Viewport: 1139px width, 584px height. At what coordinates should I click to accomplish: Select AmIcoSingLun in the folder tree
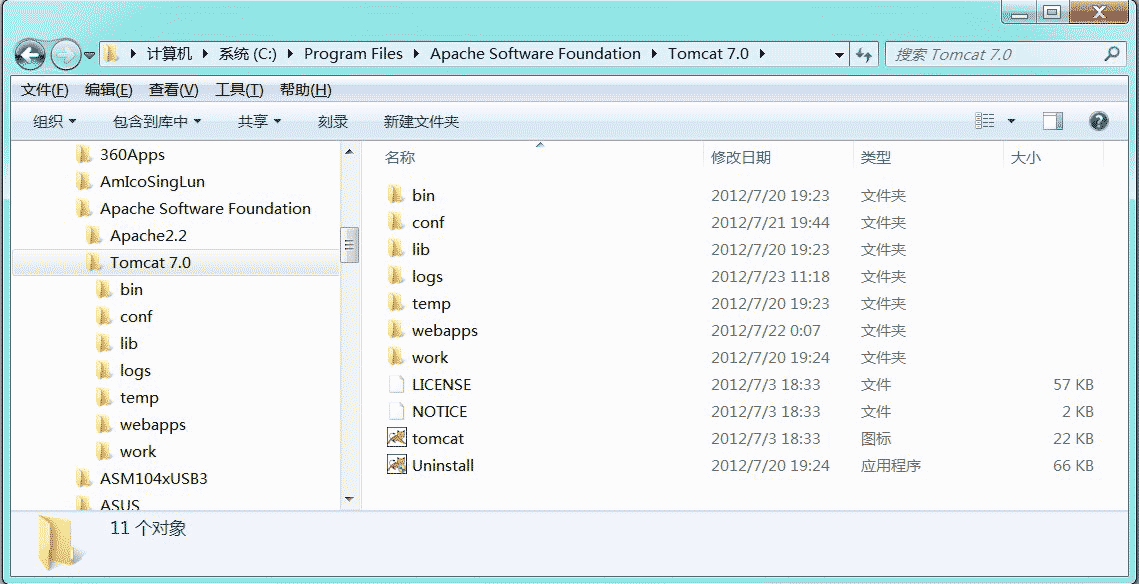click(x=153, y=182)
